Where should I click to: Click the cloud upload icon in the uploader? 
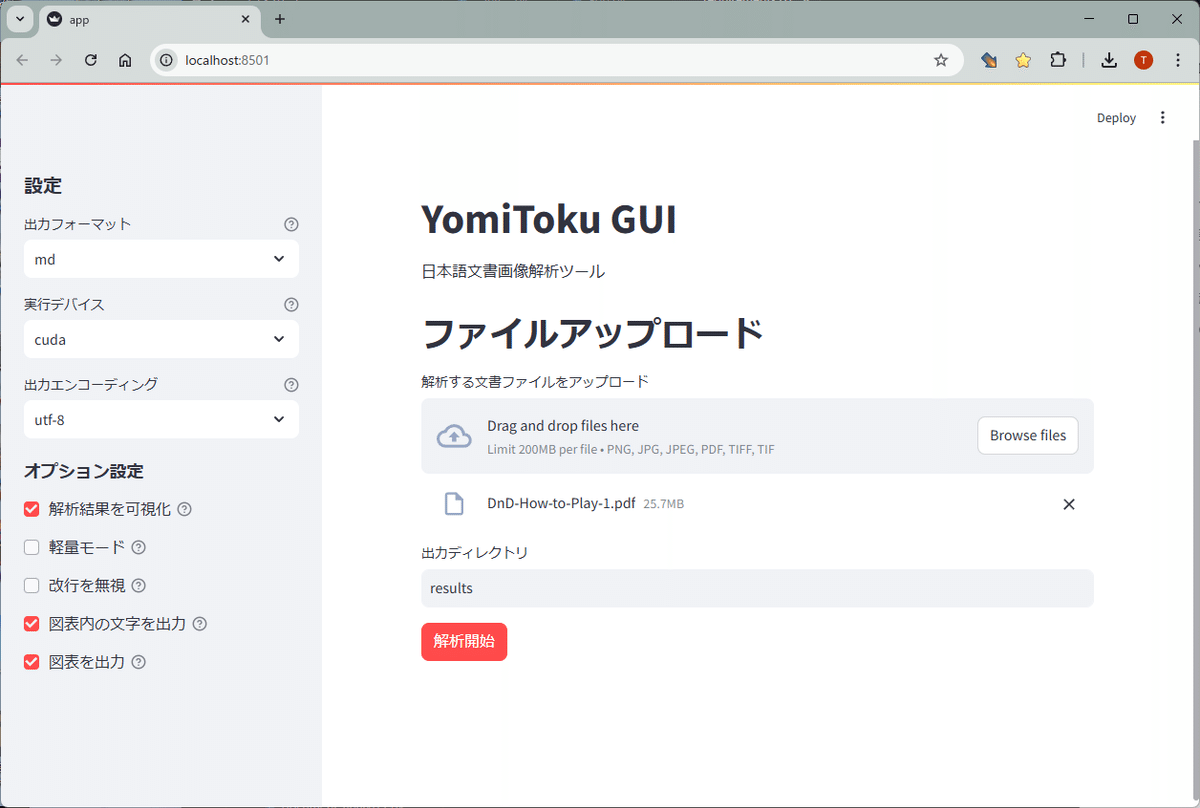pos(454,435)
